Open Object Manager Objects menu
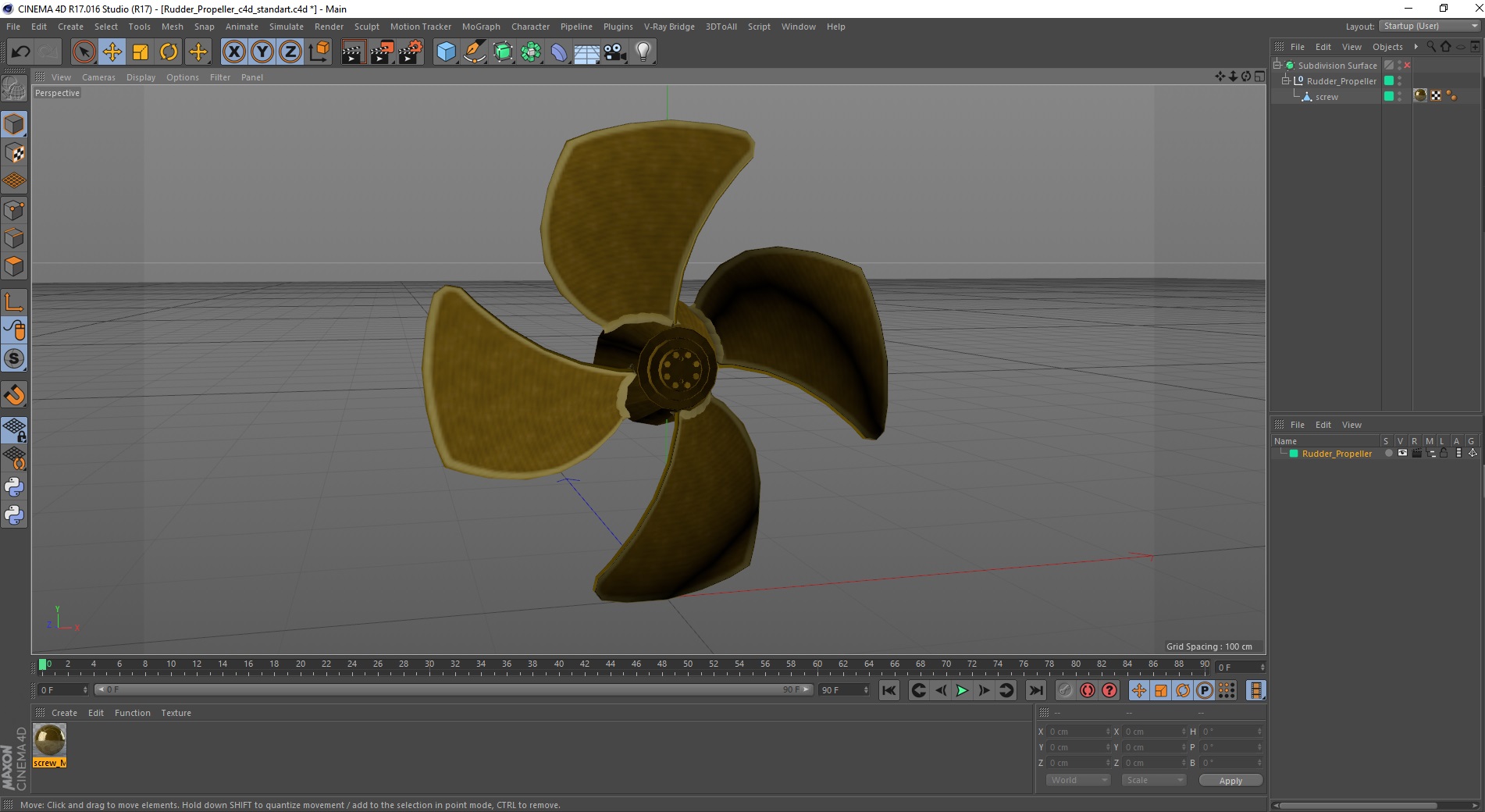Image resolution: width=1485 pixels, height=812 pixels. pyautogui.click(x=1387, y=47)
